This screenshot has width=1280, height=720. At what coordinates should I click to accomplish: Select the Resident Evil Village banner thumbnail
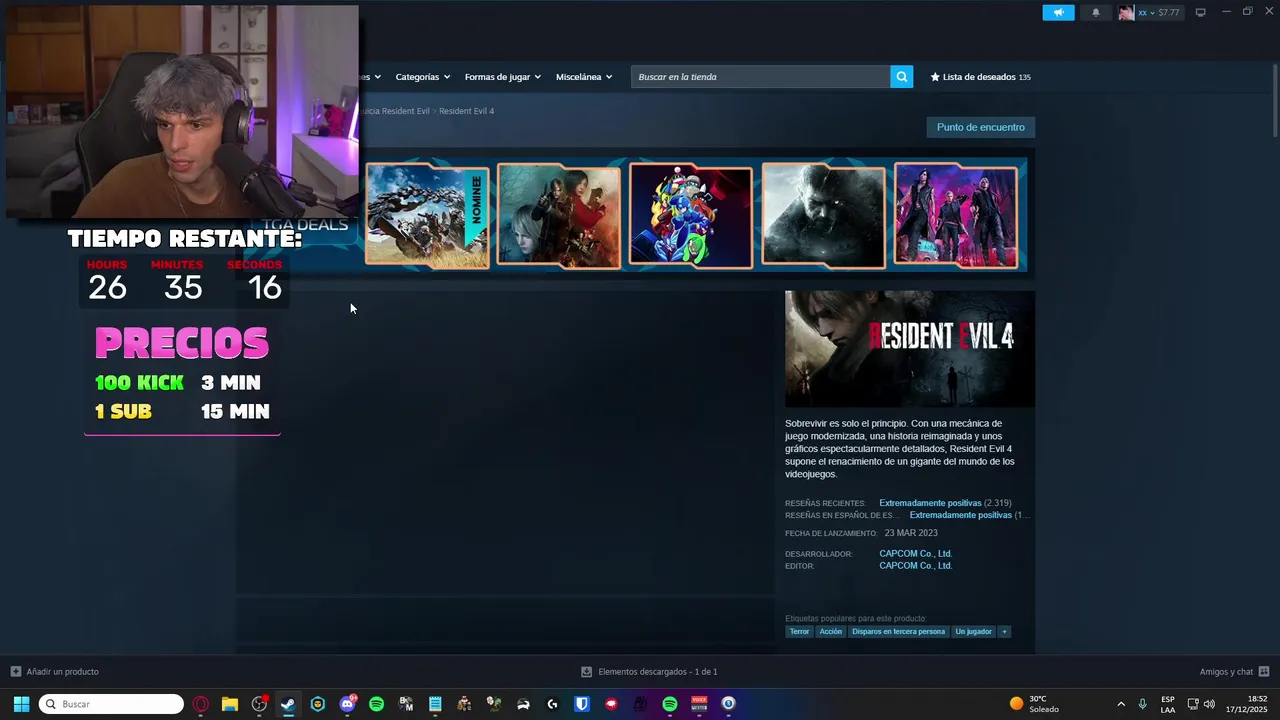point(823,216)
